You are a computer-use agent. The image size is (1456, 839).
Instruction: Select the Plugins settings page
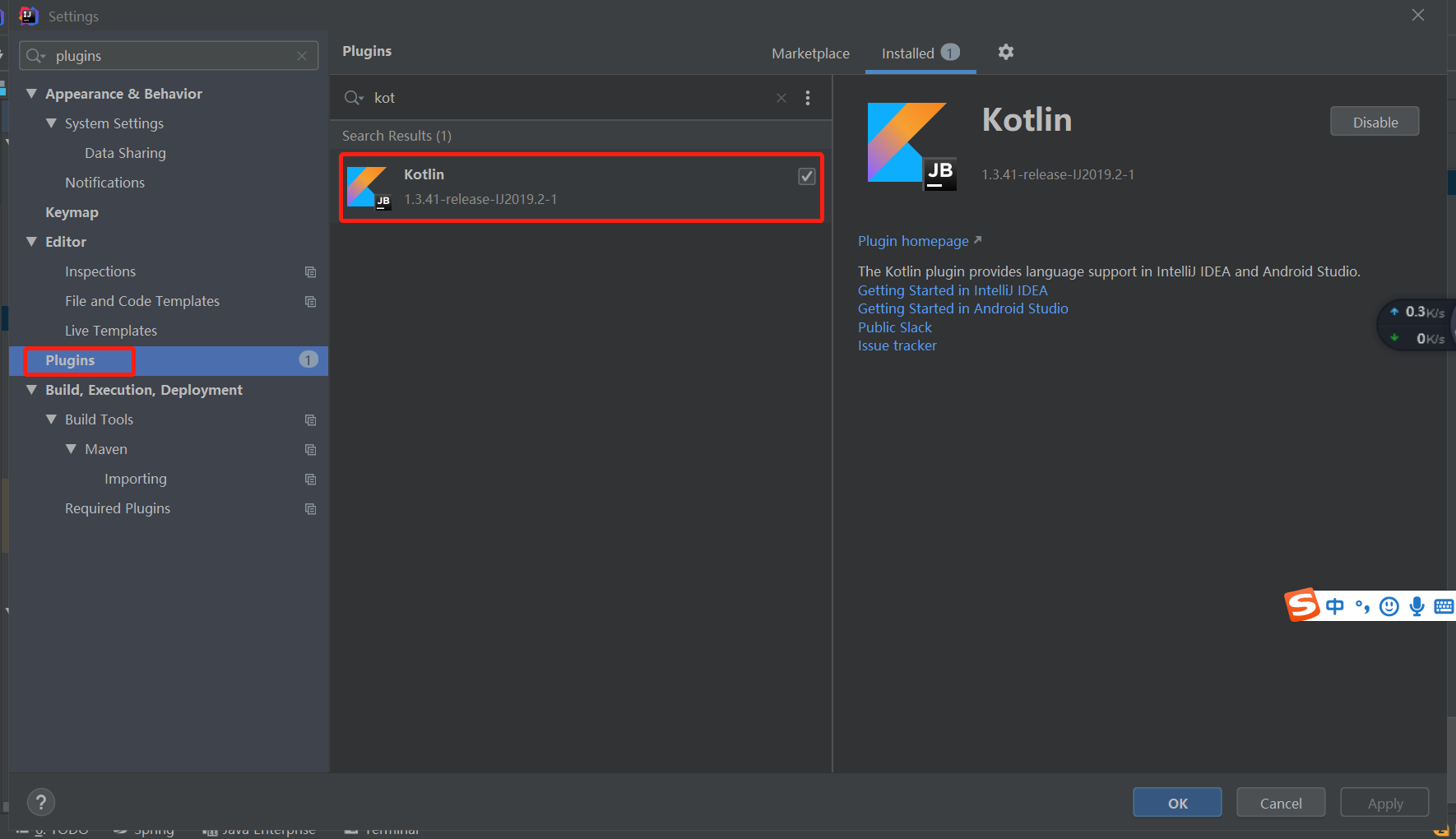click(x=70, y=360)
